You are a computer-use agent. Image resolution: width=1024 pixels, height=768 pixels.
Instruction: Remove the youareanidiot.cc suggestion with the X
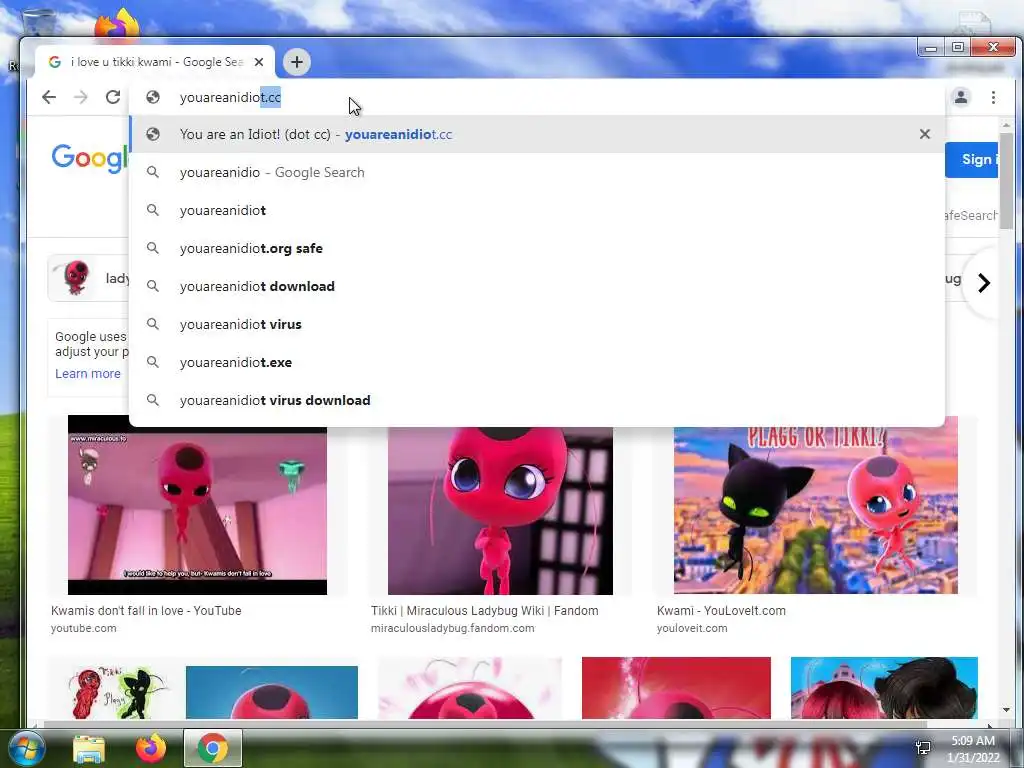[x=924, y=134]
